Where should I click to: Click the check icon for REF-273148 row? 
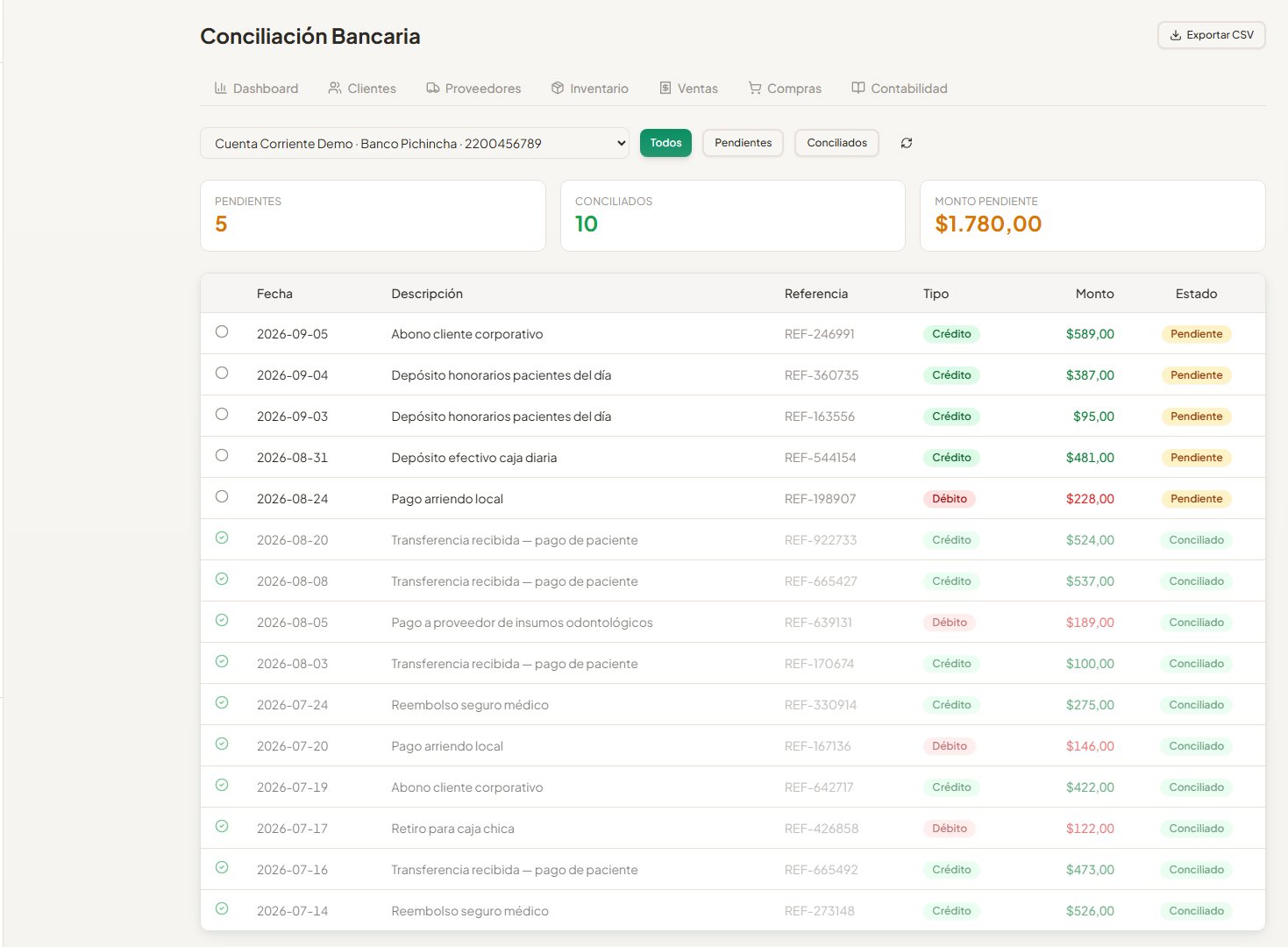[222, 908]
